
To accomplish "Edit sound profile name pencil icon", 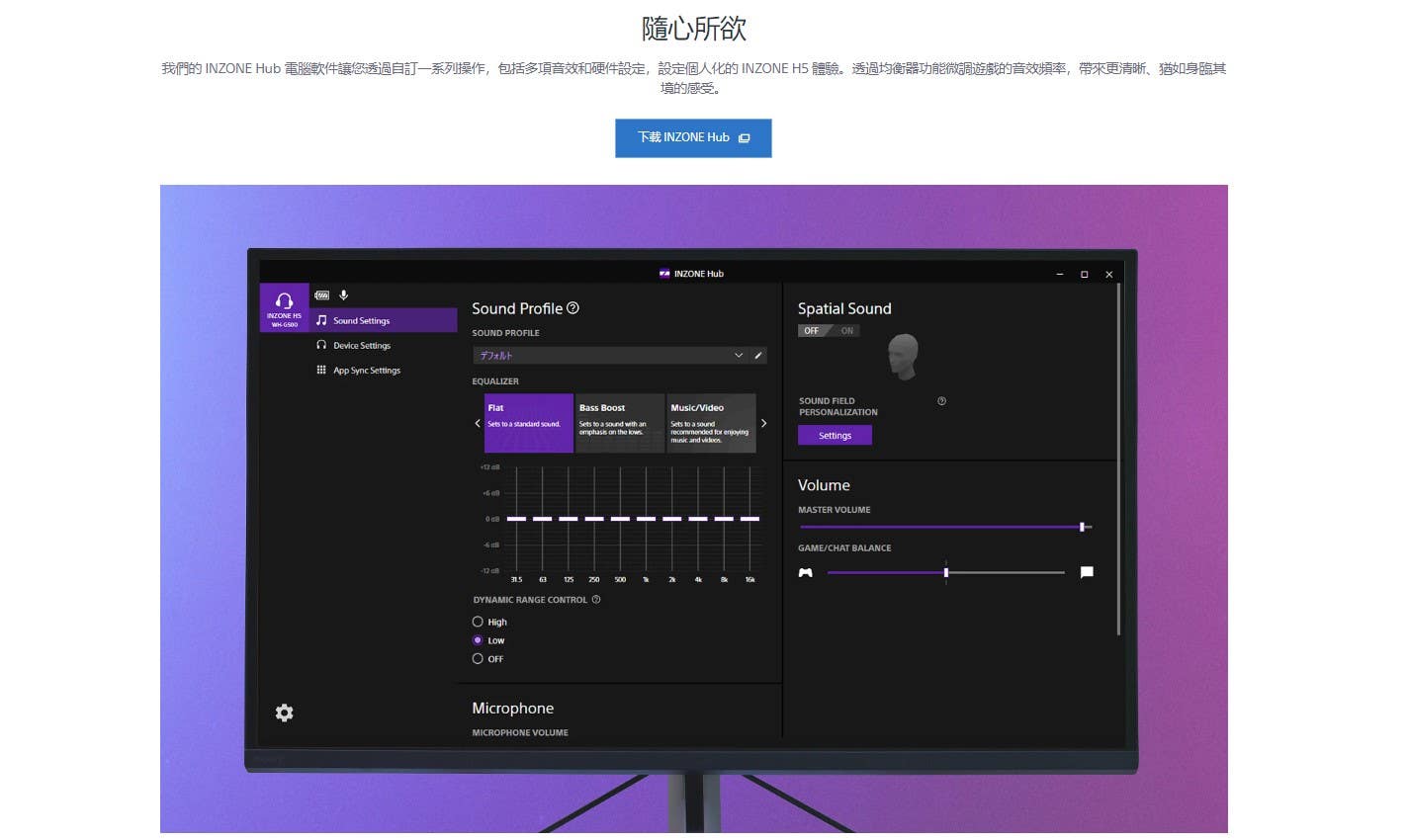I will [x=758, y=356].
